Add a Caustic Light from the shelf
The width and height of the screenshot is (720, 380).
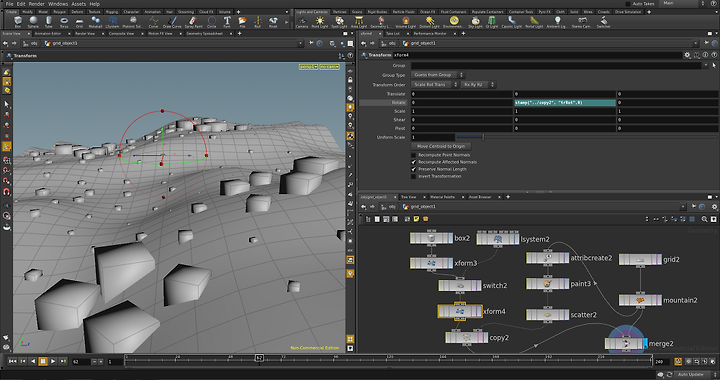[x=512, y=22]
